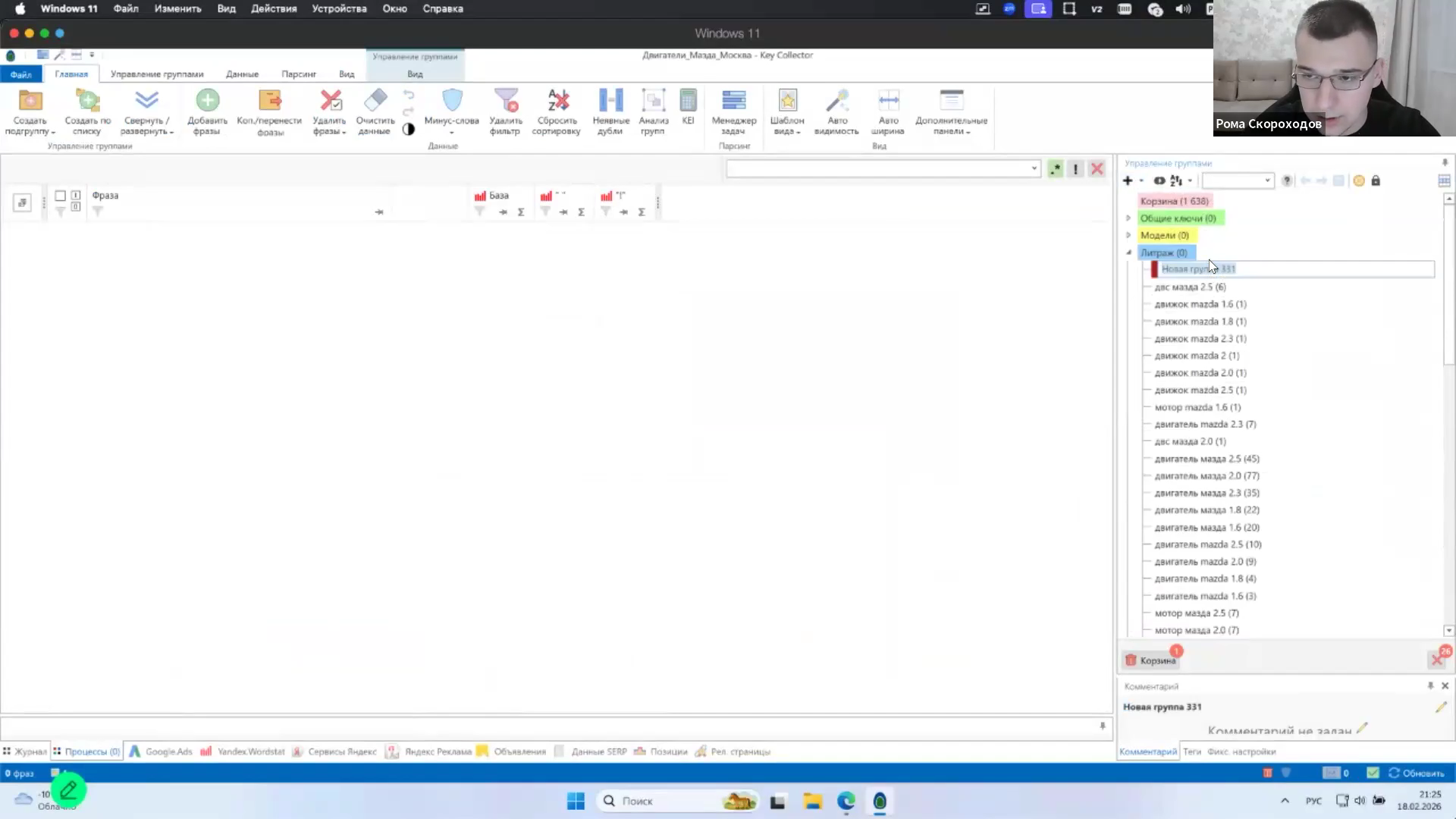
Task: Open the KEI calculator icon
Action: pos(688,100)
